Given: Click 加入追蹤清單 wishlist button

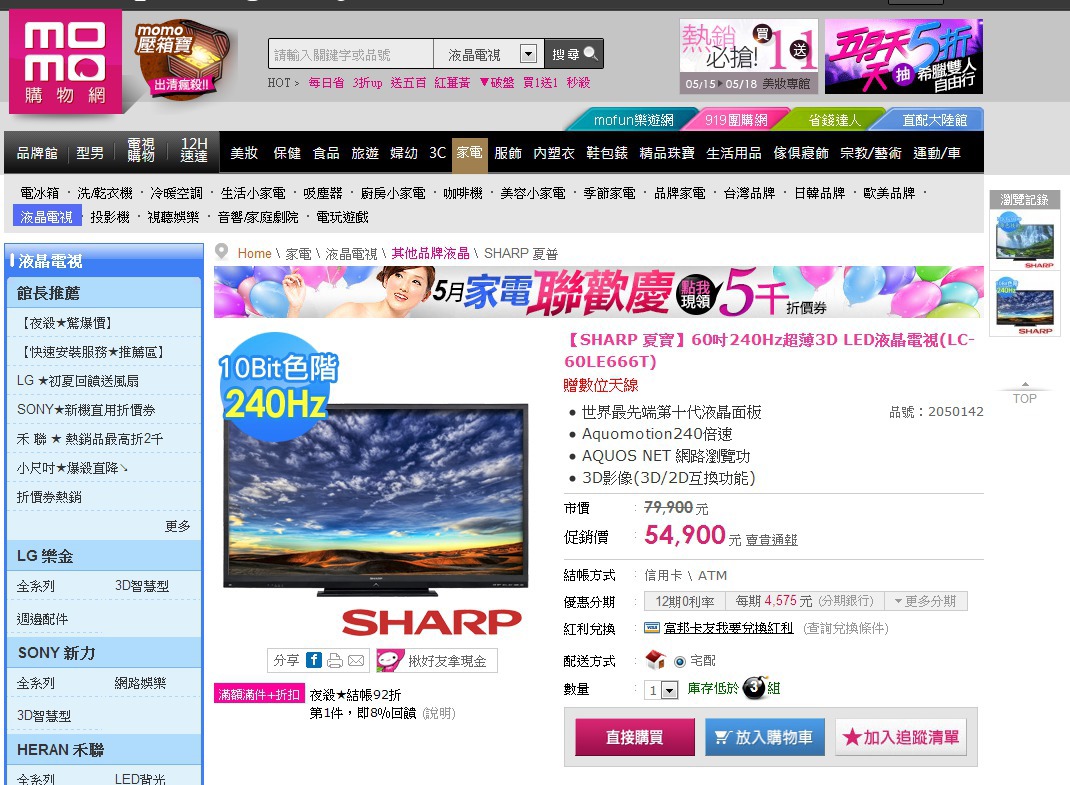Looking at the screenshot, I should coord(901,737).
